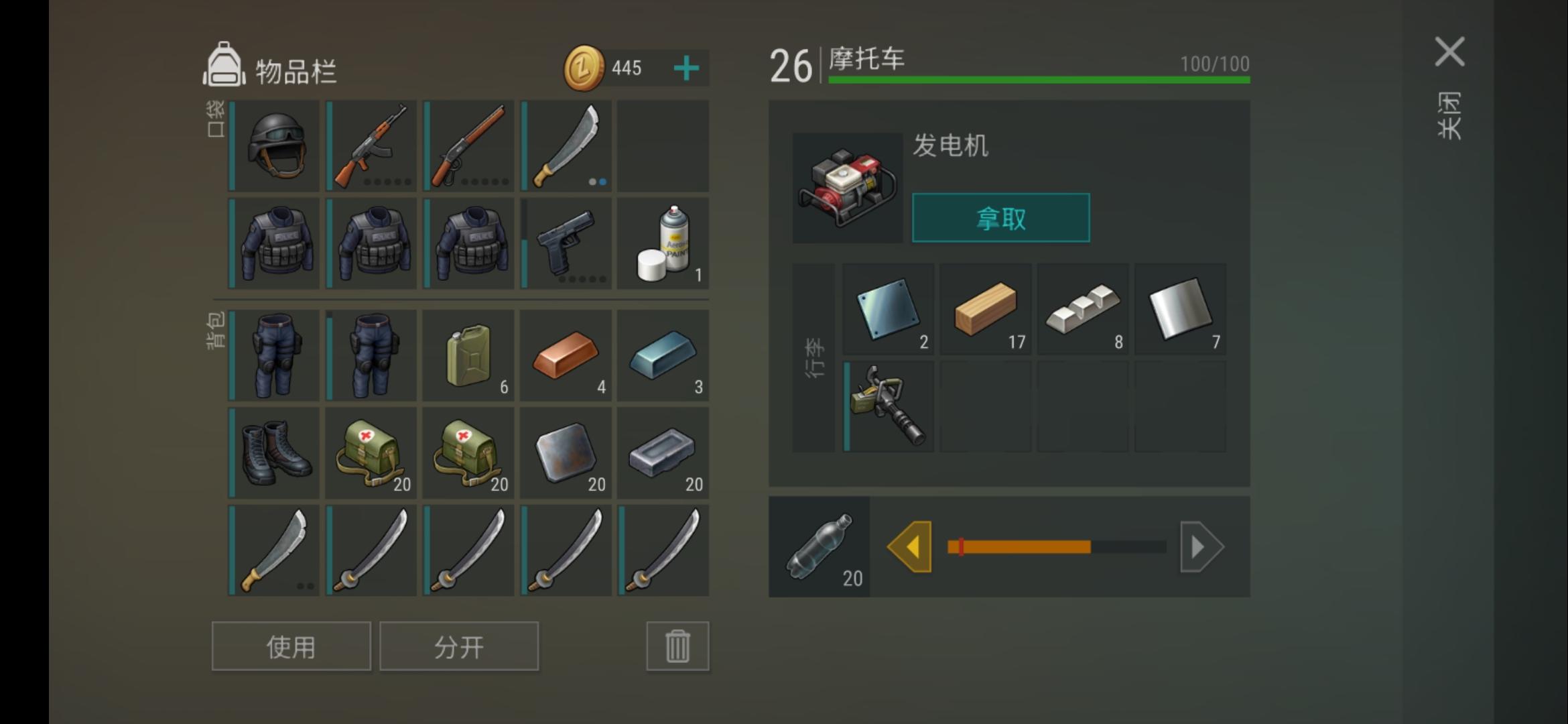
Task: Click the 拿取 take button
Action: click(x=1001, y=218)
